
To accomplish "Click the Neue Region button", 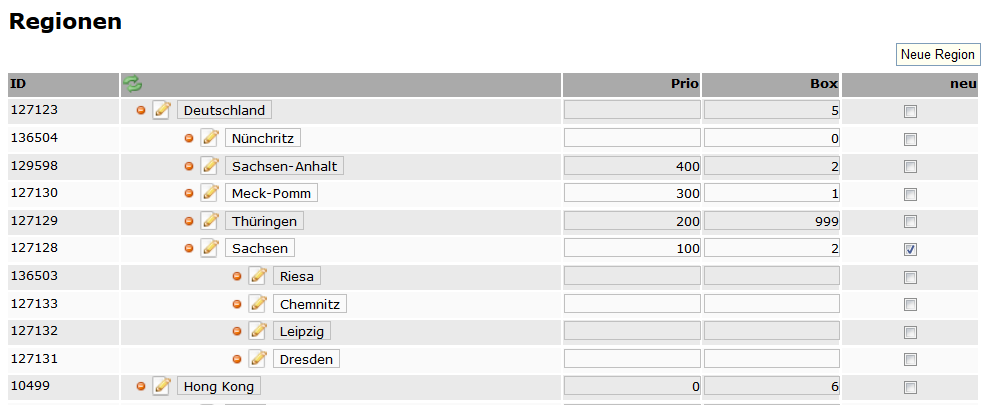I will pyautogui.click(x=938, y=55).
